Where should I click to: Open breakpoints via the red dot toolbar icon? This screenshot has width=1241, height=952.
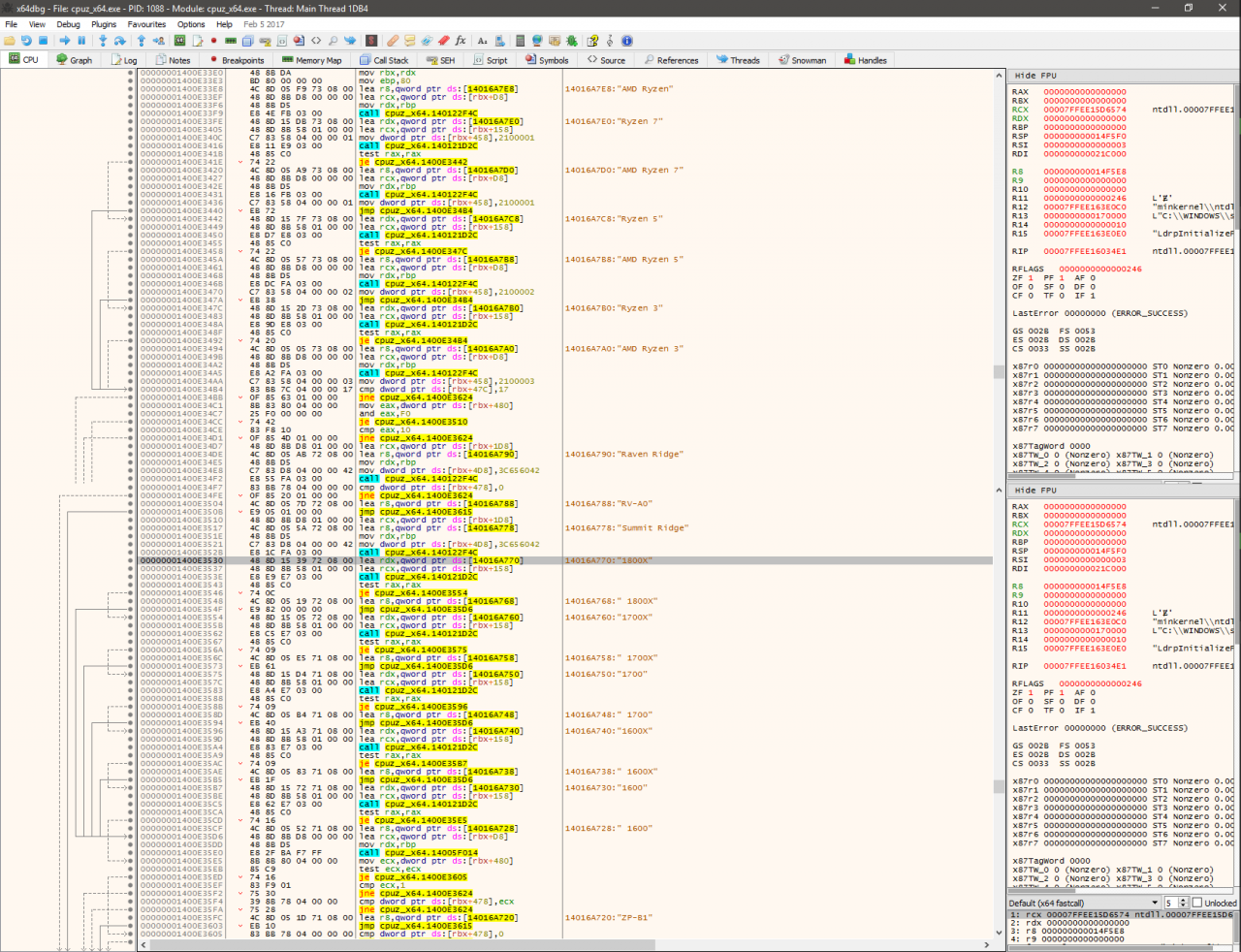[214, 41]
